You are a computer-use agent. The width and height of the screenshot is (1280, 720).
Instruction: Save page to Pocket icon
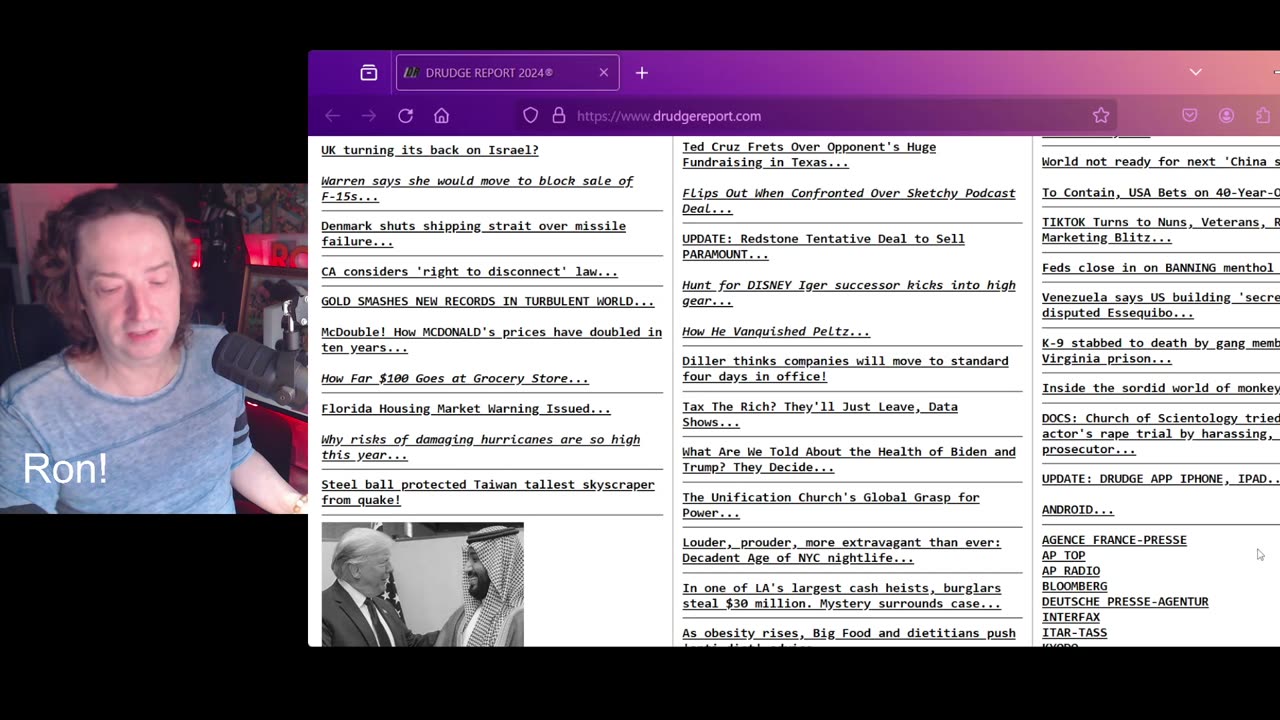(1189, 116)
